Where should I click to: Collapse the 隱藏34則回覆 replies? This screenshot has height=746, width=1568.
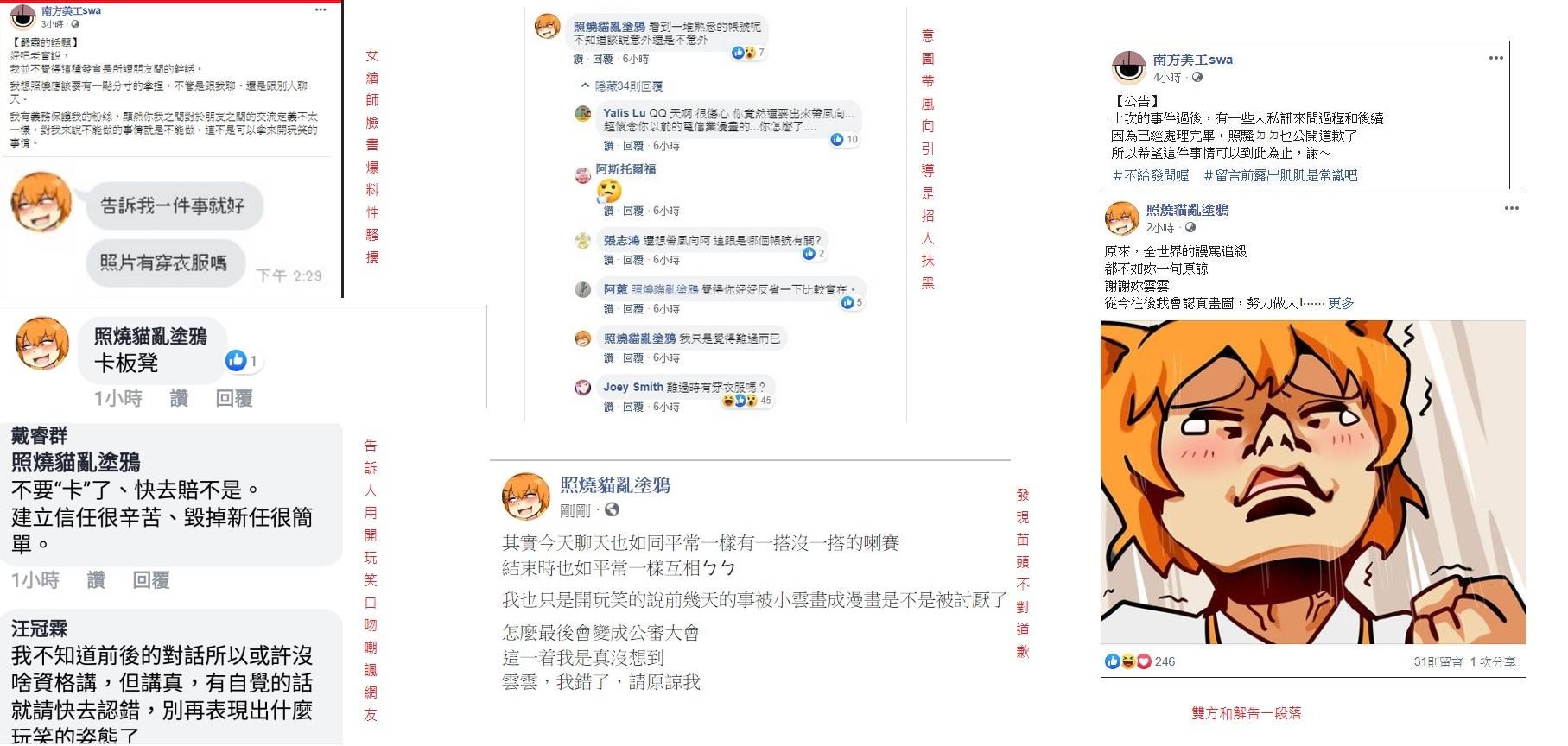click(623, 85)
